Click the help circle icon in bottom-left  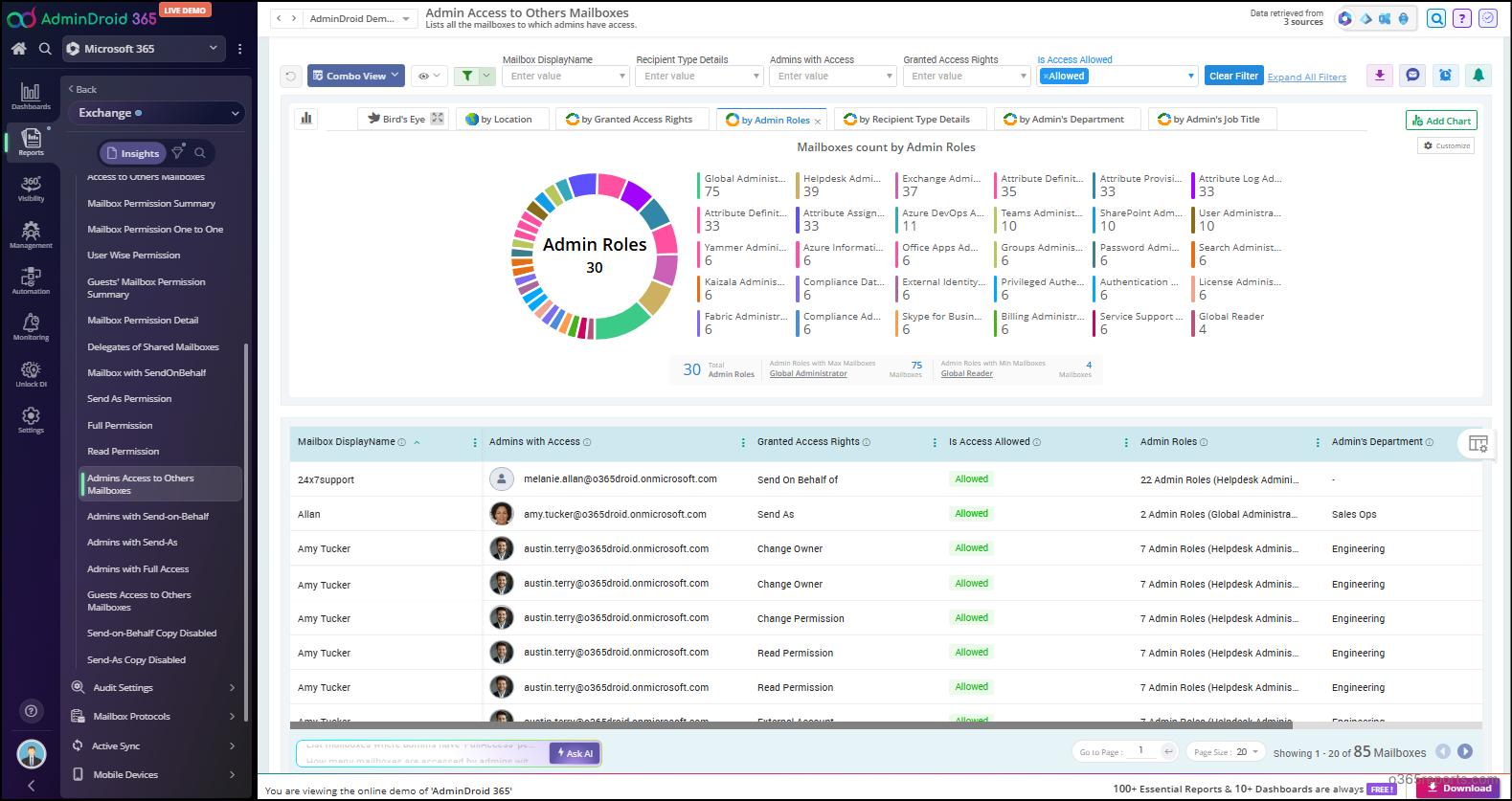pos(32,711)
